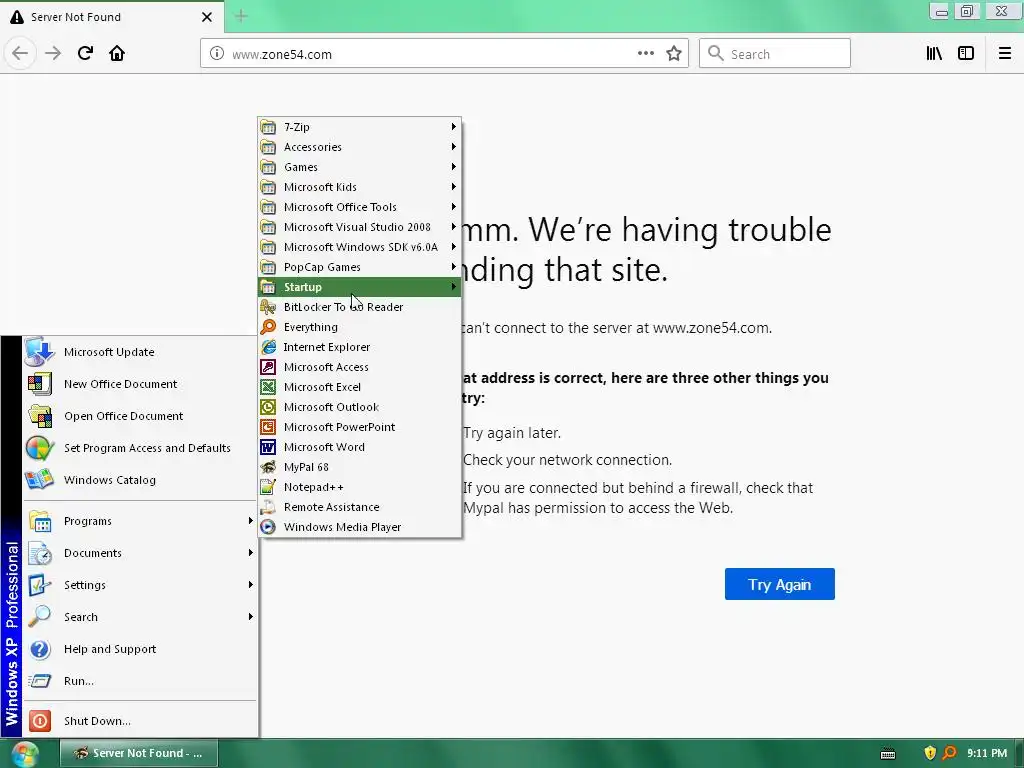
Task: Reload the page with the refresh icon
Action: click(85, 53)
